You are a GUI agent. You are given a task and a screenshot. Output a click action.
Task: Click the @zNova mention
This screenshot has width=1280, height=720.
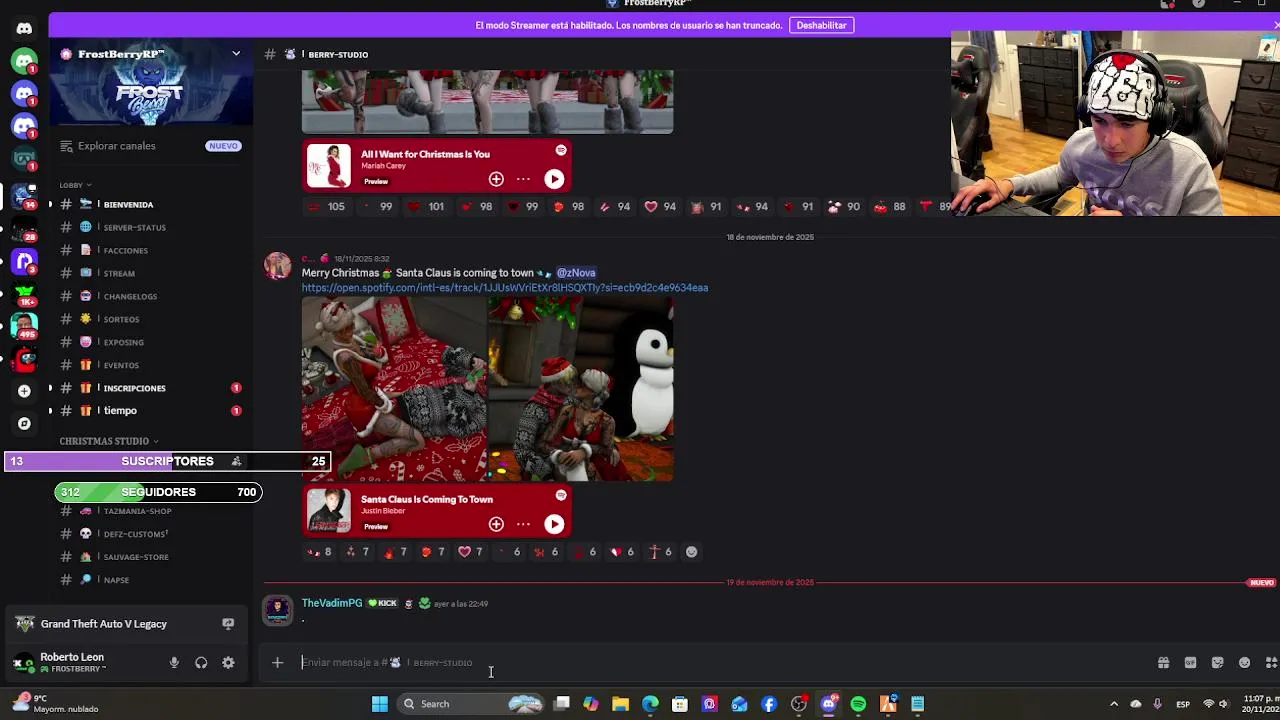pos(576,273)
